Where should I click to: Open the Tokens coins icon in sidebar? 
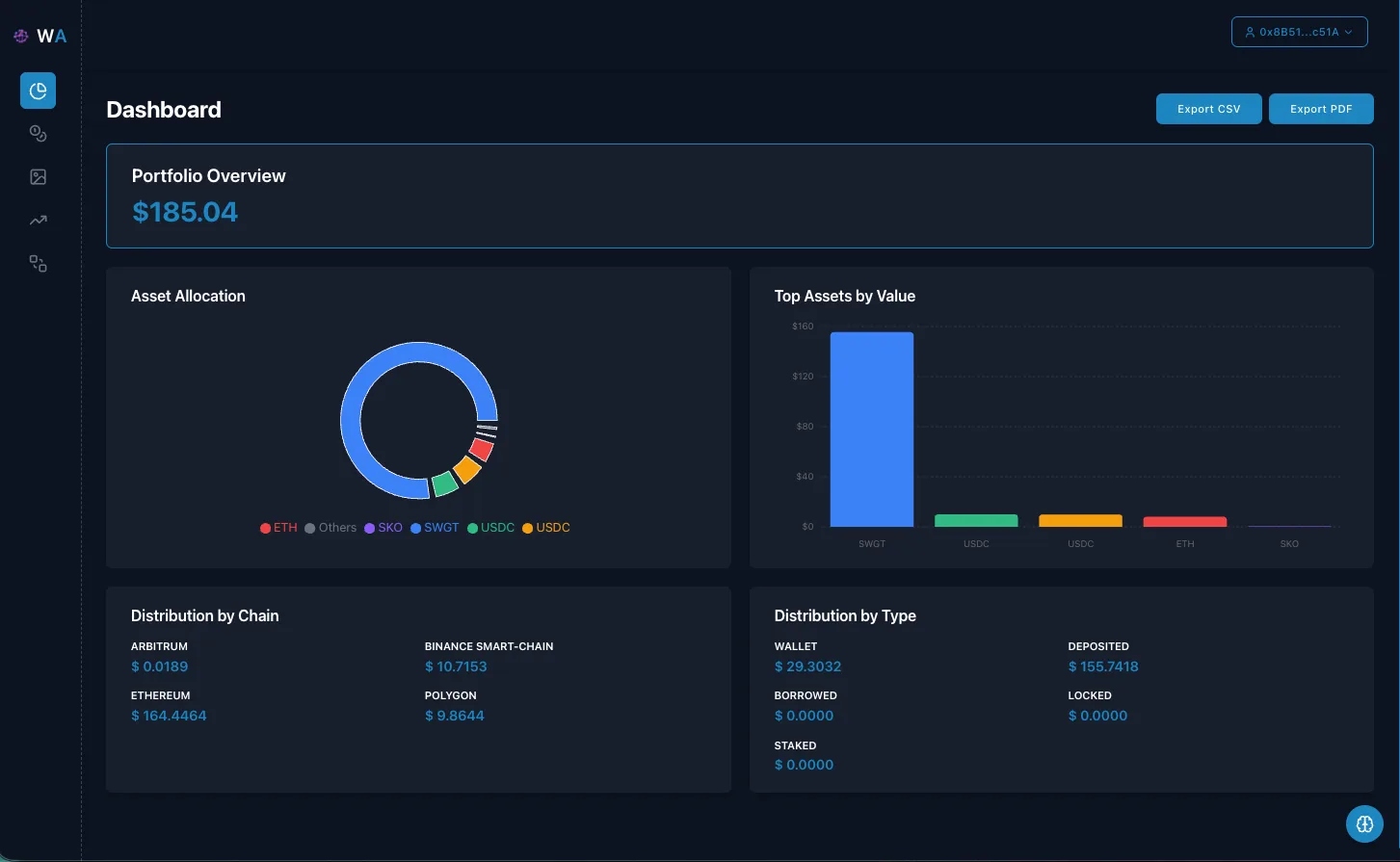(38, 134)
